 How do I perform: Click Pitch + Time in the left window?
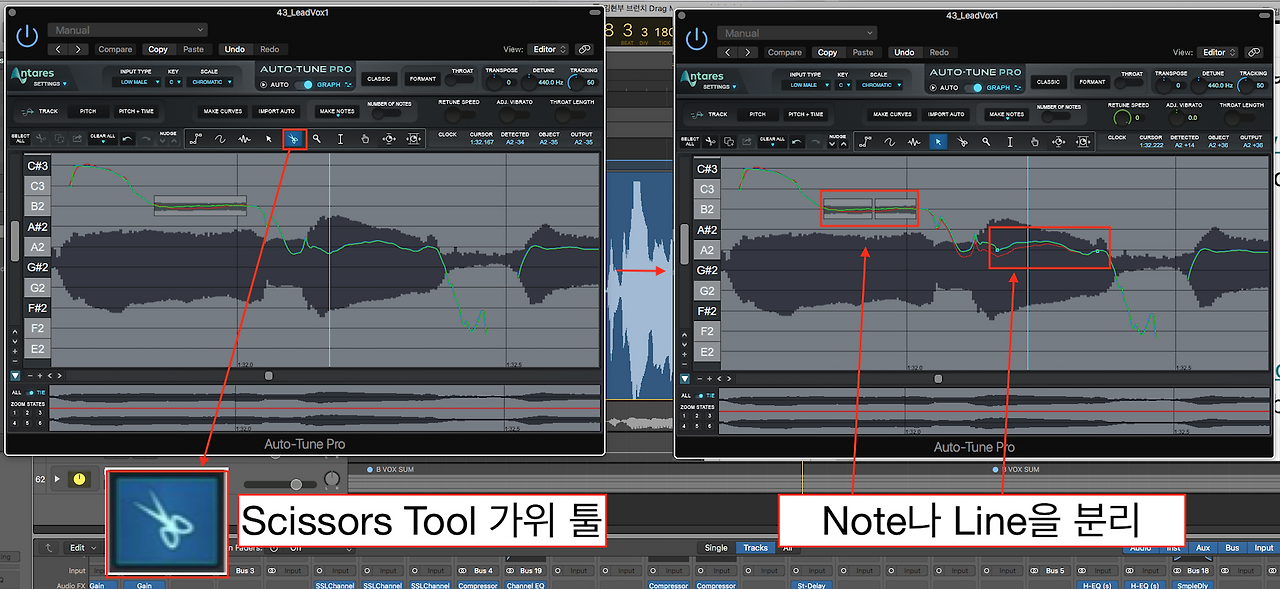[136, 111]
